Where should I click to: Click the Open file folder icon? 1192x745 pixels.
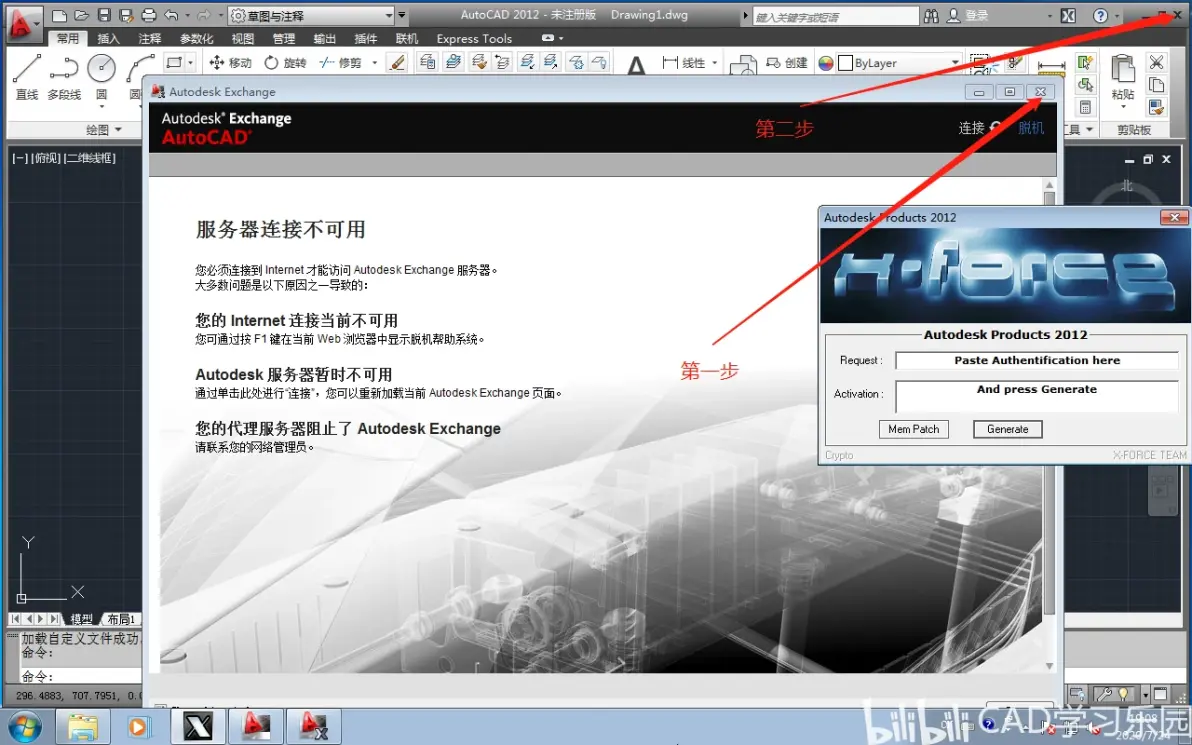coord(82,15)
